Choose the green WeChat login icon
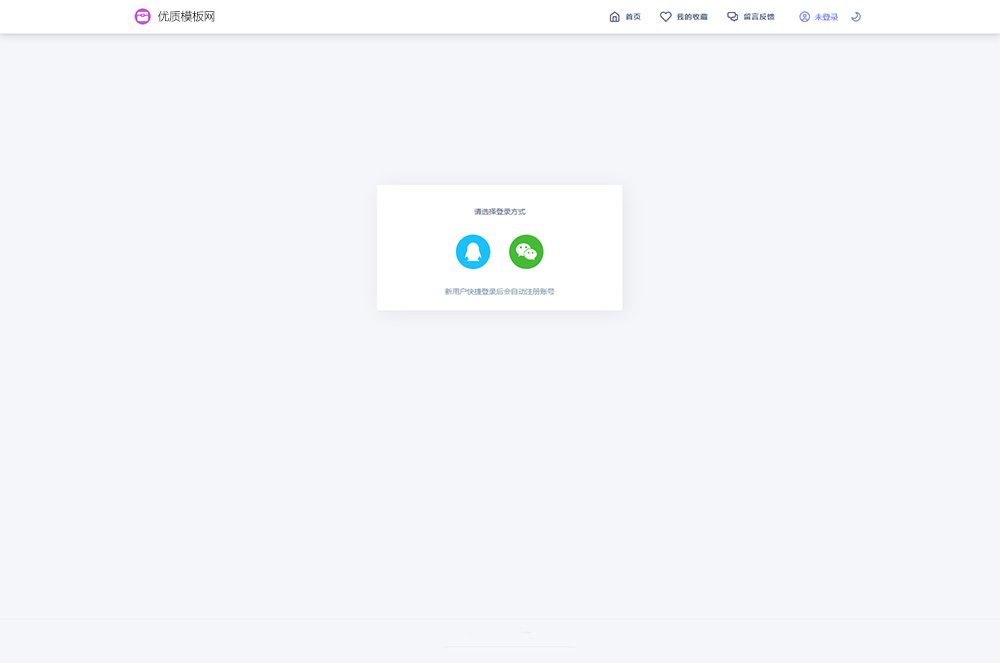The width and height of the screenshot is (1000, 663). point(526,251)
